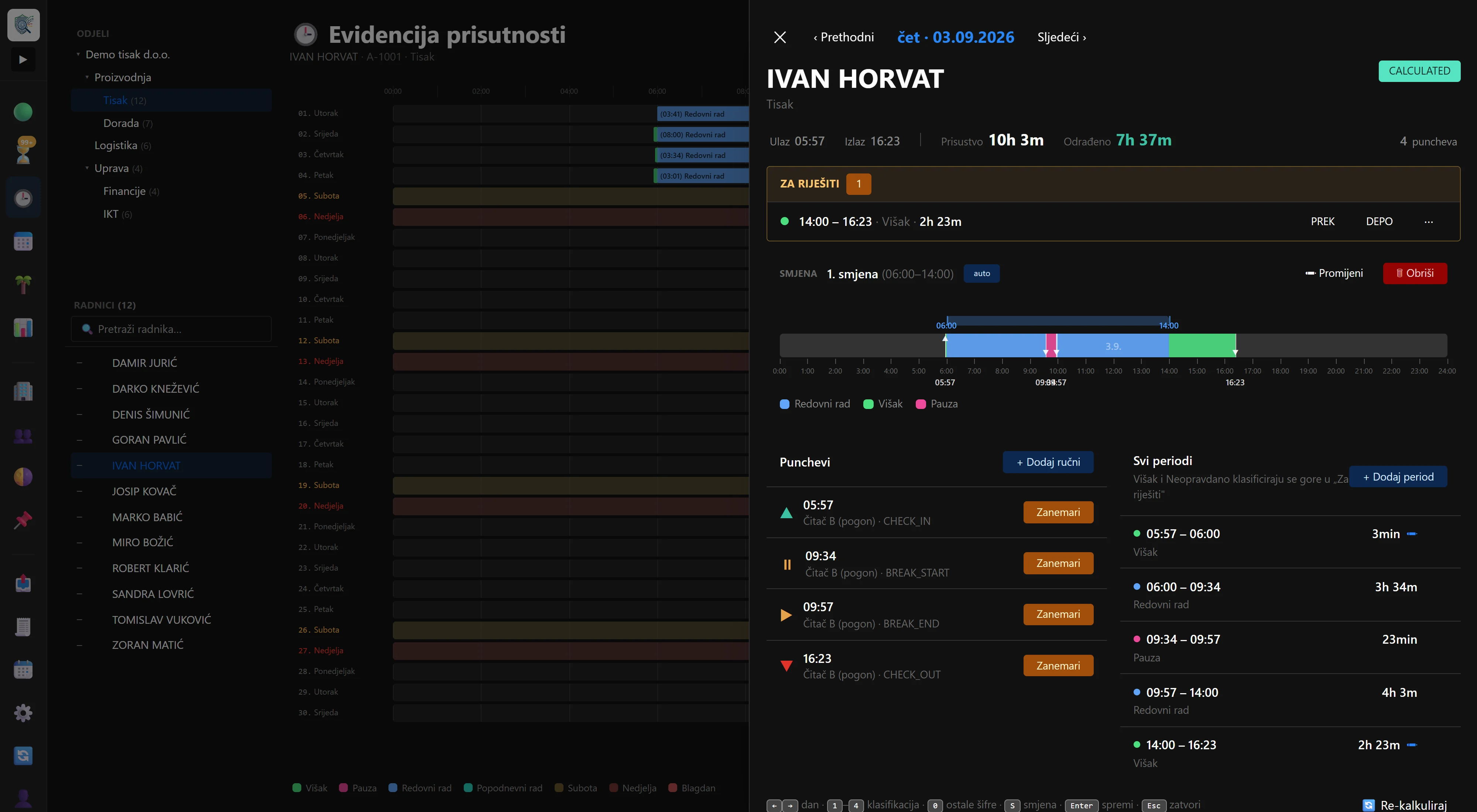
Task: Click the pink Pauza segment on timeline
Action: (1051, 346)
